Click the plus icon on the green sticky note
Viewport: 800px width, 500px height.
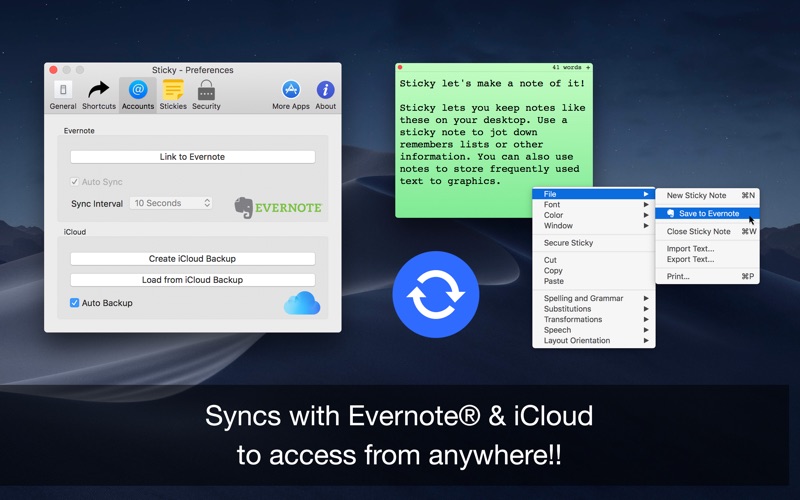point(588,67)
